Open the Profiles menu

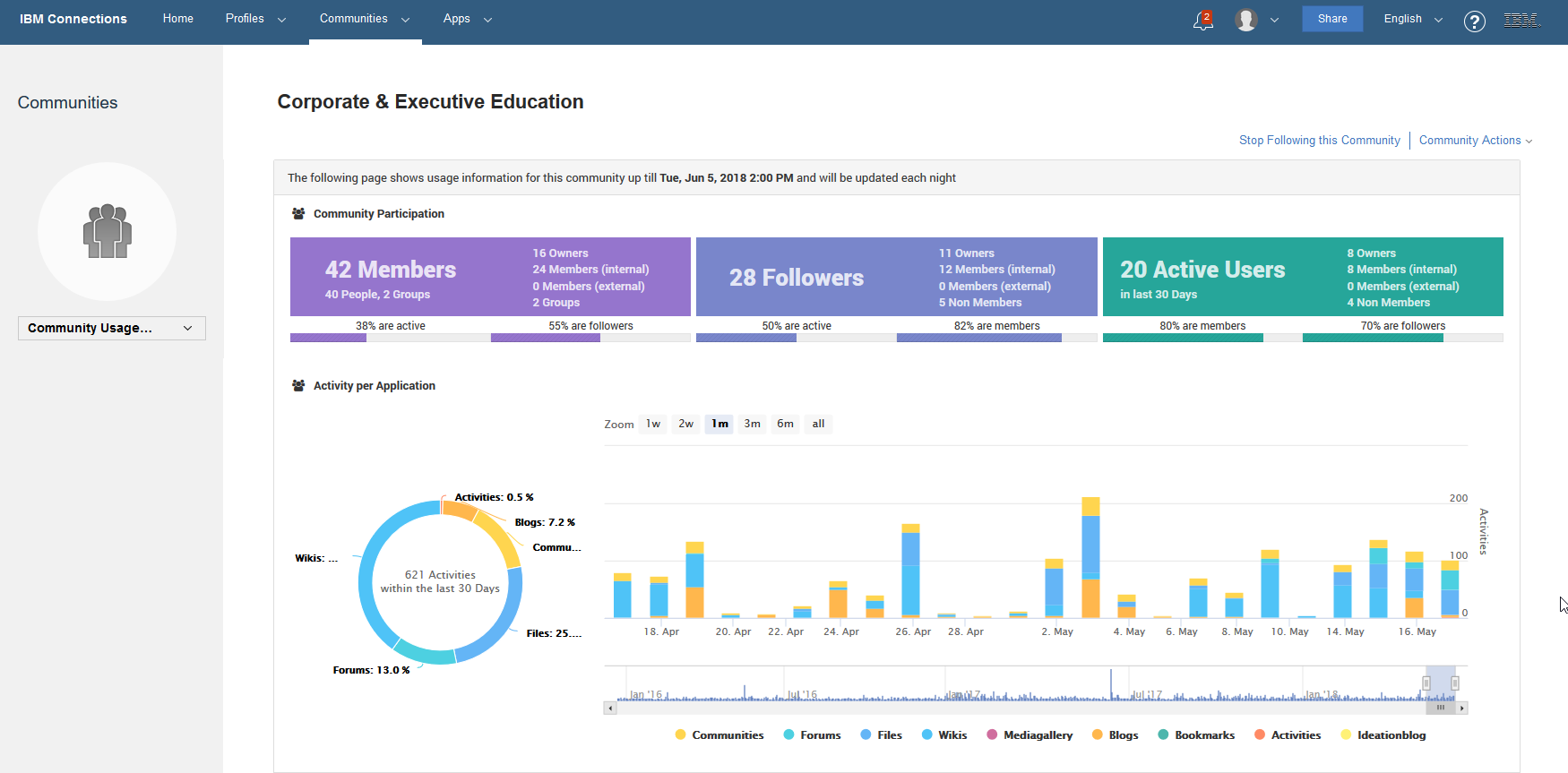(254, 19)
